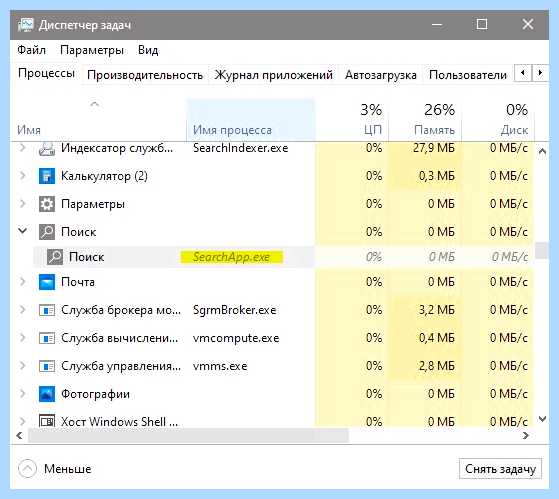Image resolution: width=559 pixels, height=499 pixels.
Task: Expand the Служба управления process group
Action: pyautogui.click(x=22, y=365)
